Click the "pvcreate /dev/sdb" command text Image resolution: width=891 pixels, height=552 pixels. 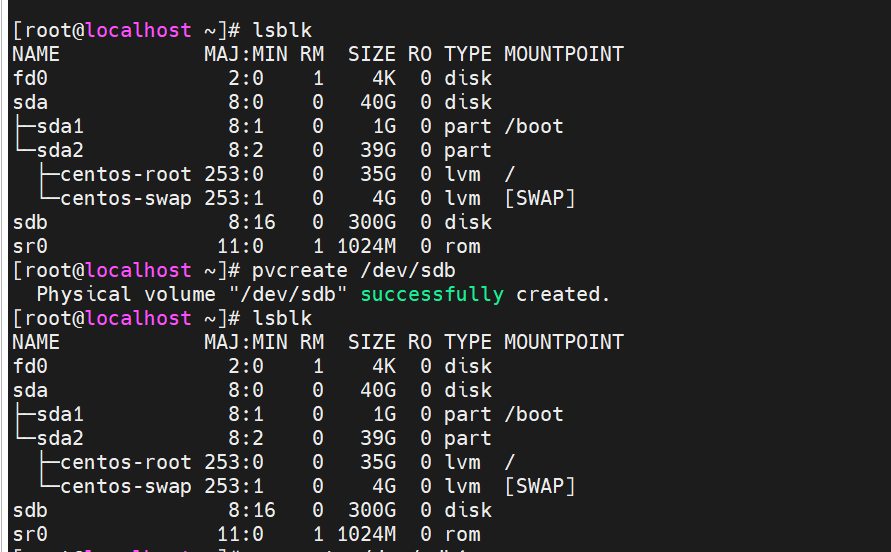(353, 271)
